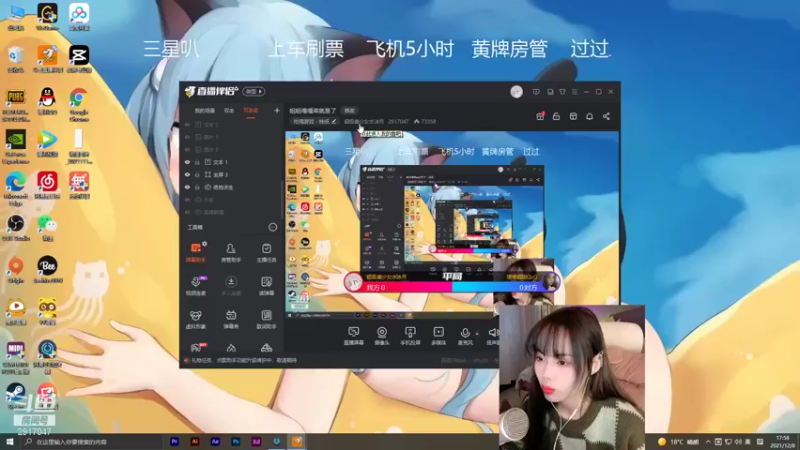The image size is (800, 450).
Task: Open the notification bell in stream header
Action: tap(589, 116)
